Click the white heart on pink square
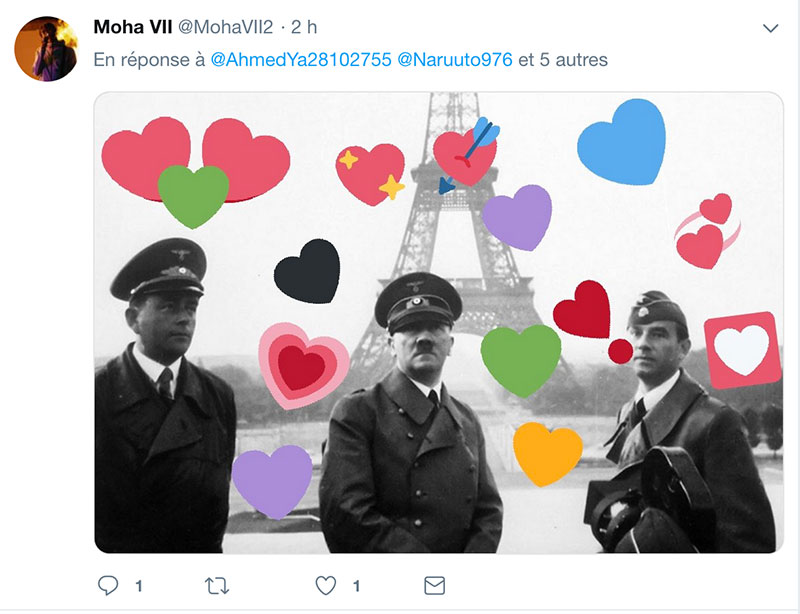The image size is (800, 614). pos(742,350)
